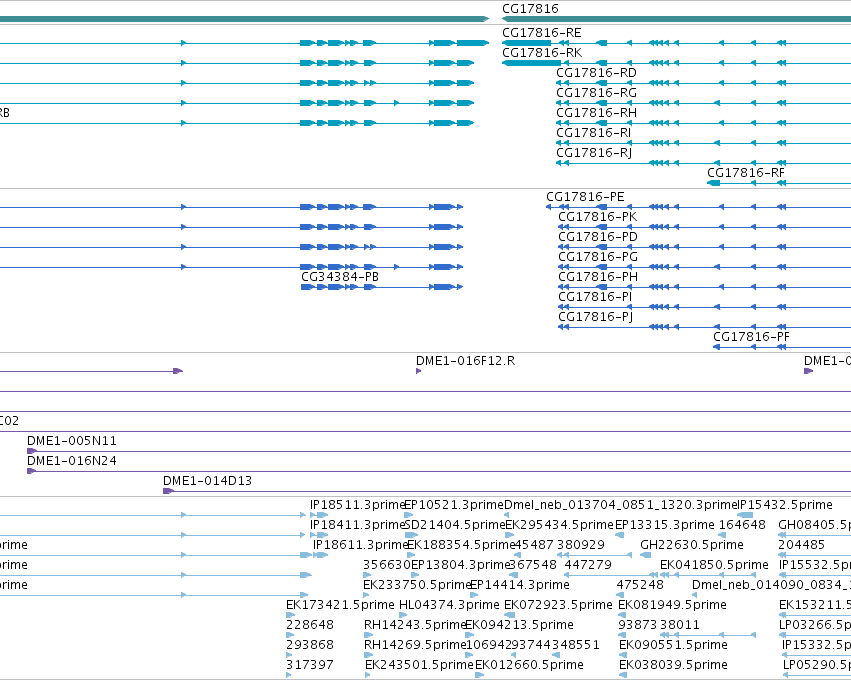Click the 204485 feature label
851x680 pixels.
coord(801,545)
